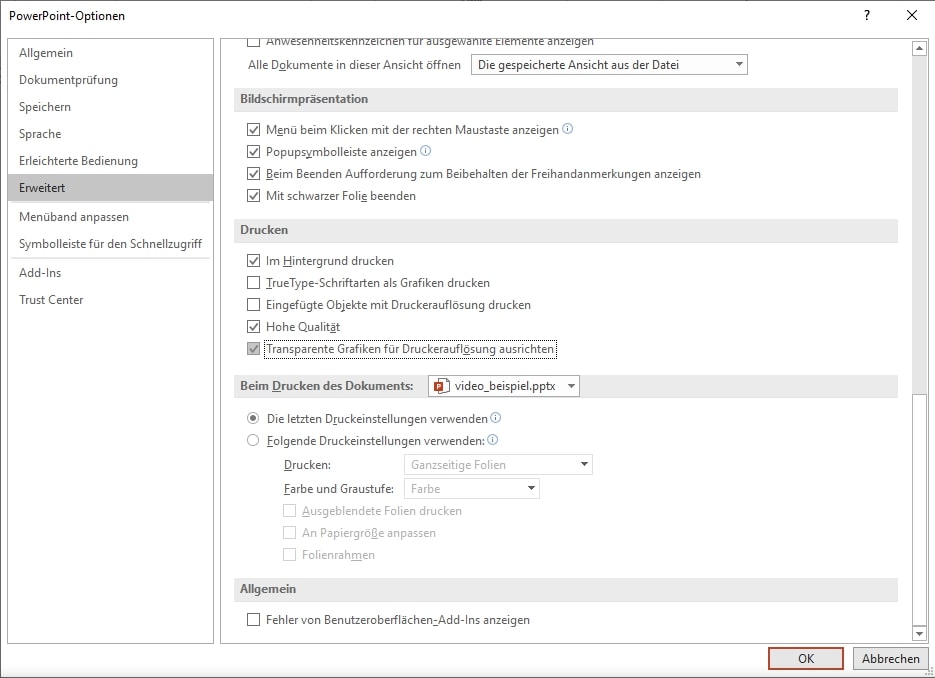The width and height of the screenshot is (935, 678).
Task: Check Ausgeblendete Folien drucken
Action: [289, 510]
